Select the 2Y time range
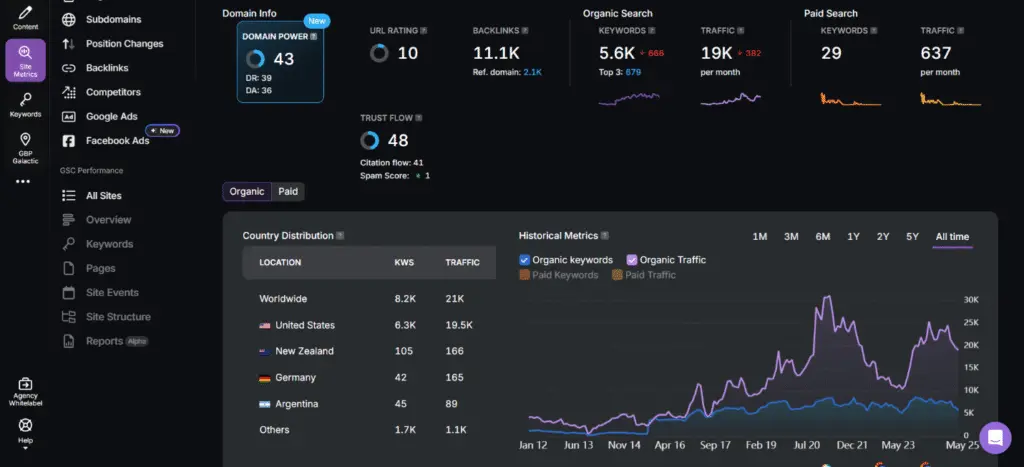1024x467 pixels. [x=883, y=236]
